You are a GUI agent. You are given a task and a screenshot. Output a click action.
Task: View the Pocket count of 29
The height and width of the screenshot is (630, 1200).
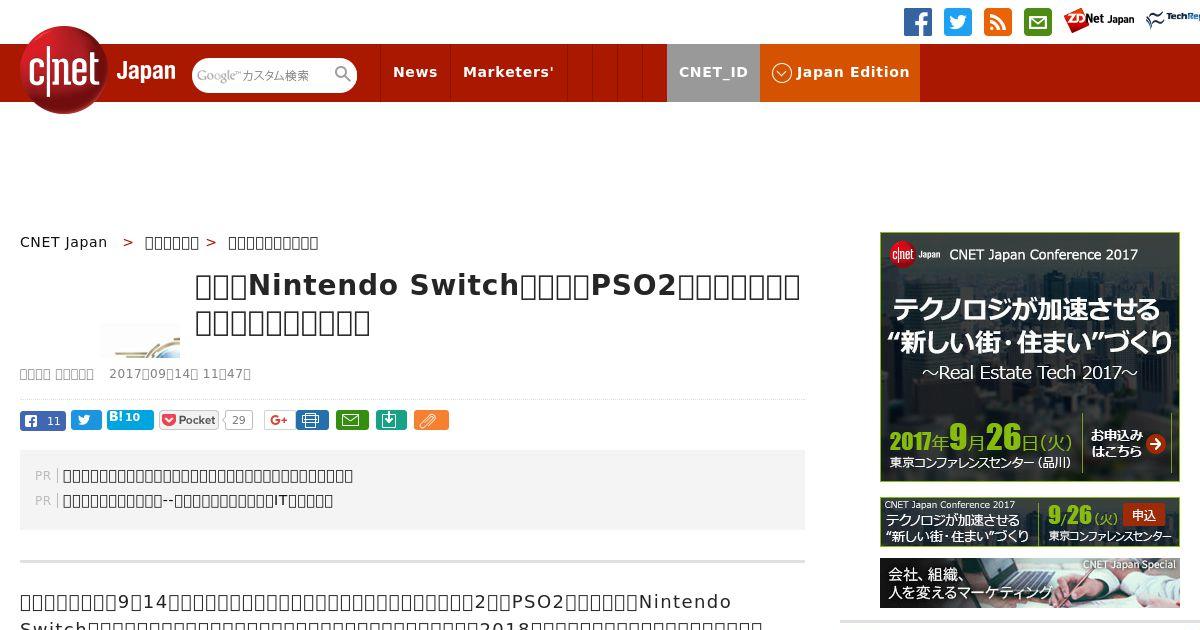(238, 420)
